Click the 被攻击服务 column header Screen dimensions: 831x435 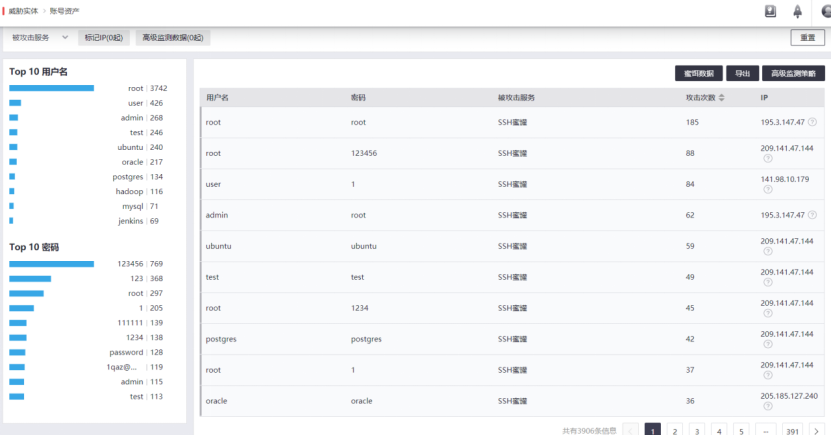[516, 97]
